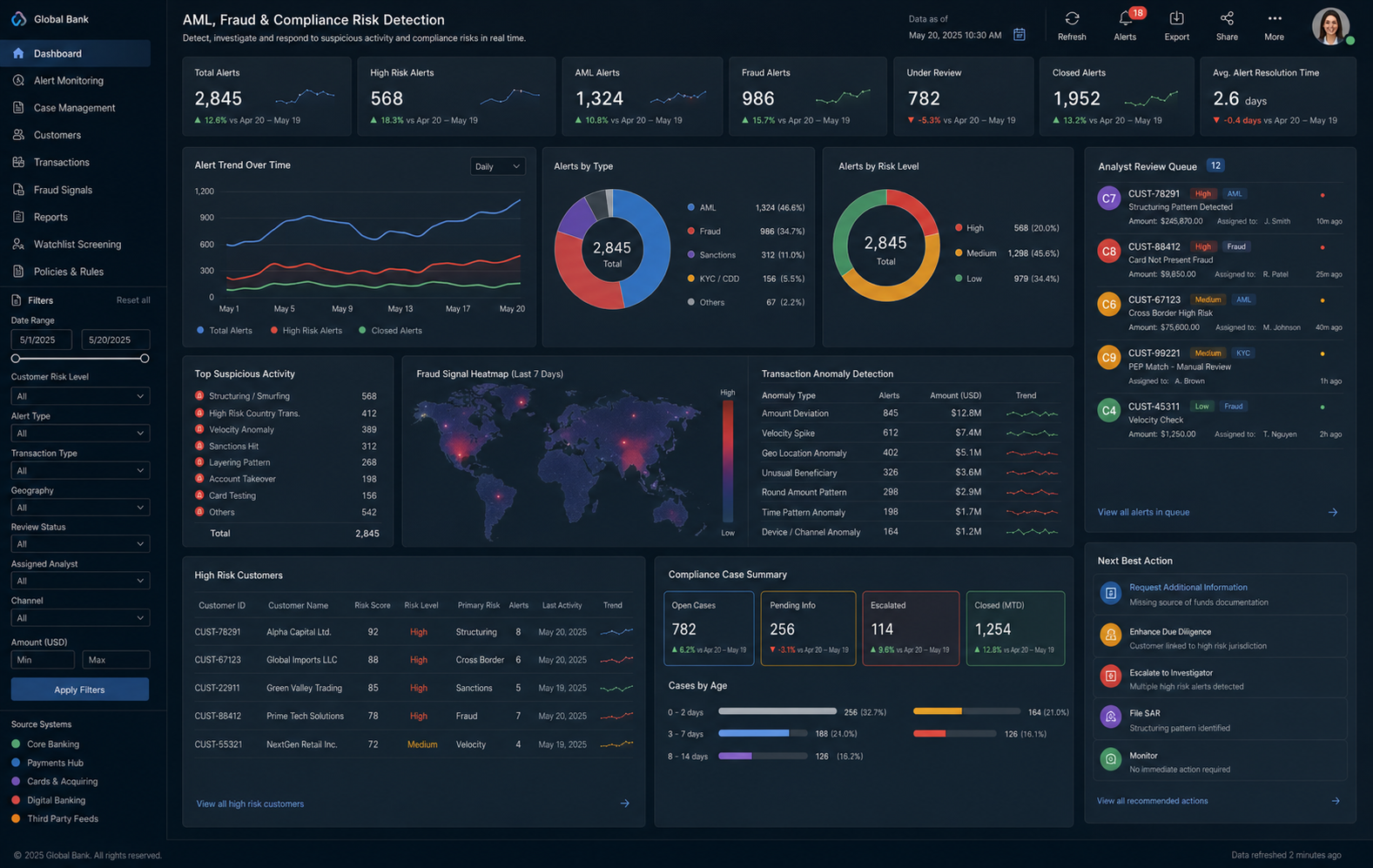Image resolution: width=1373 pixels, height=868 pixels.
Task: Toggle Sanctions legend in Alerts by Type
Action: tap(710, 255)
